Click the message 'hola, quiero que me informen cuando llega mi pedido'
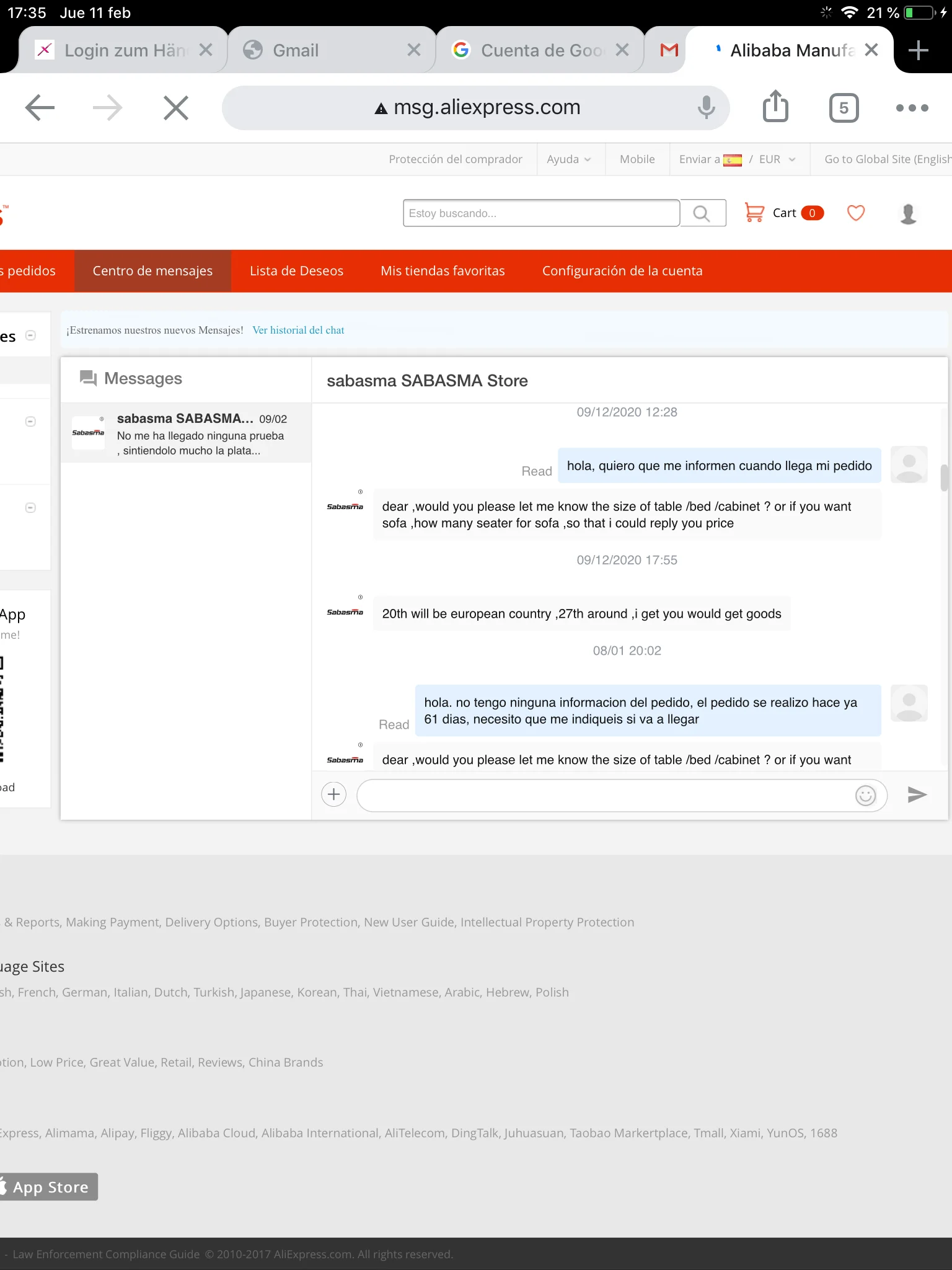952x1270 pixels. tap(720, 466)
